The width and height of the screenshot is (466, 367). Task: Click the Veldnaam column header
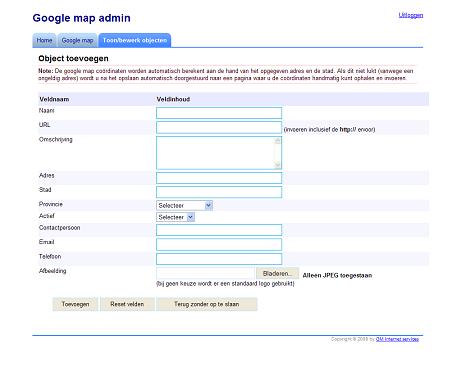point(54,99)
